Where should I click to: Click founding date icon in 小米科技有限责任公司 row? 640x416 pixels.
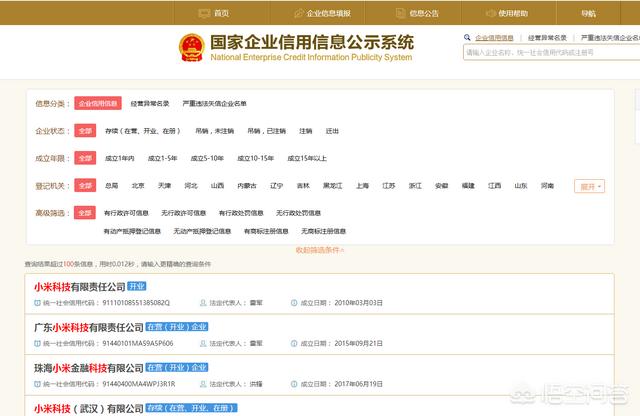[294, 303]
